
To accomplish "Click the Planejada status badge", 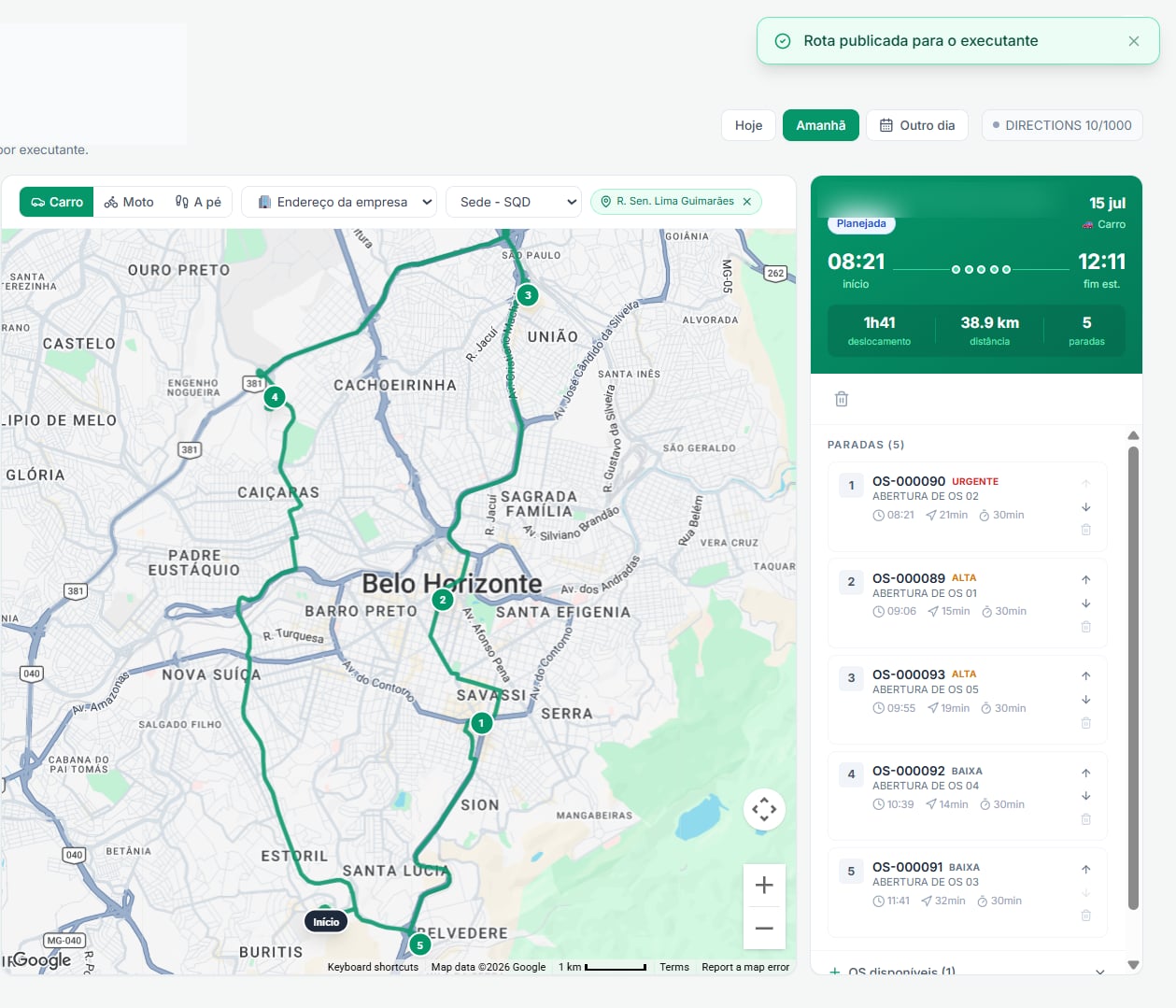I will [x=861, y=223].
